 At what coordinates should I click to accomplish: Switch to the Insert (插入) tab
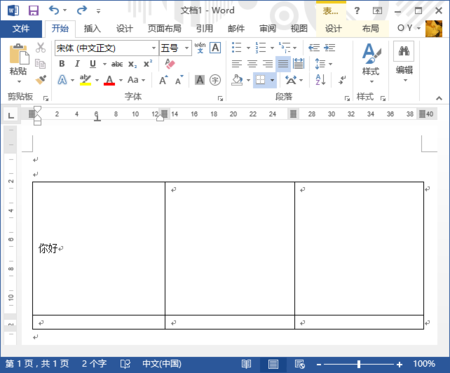coord(92,29)
